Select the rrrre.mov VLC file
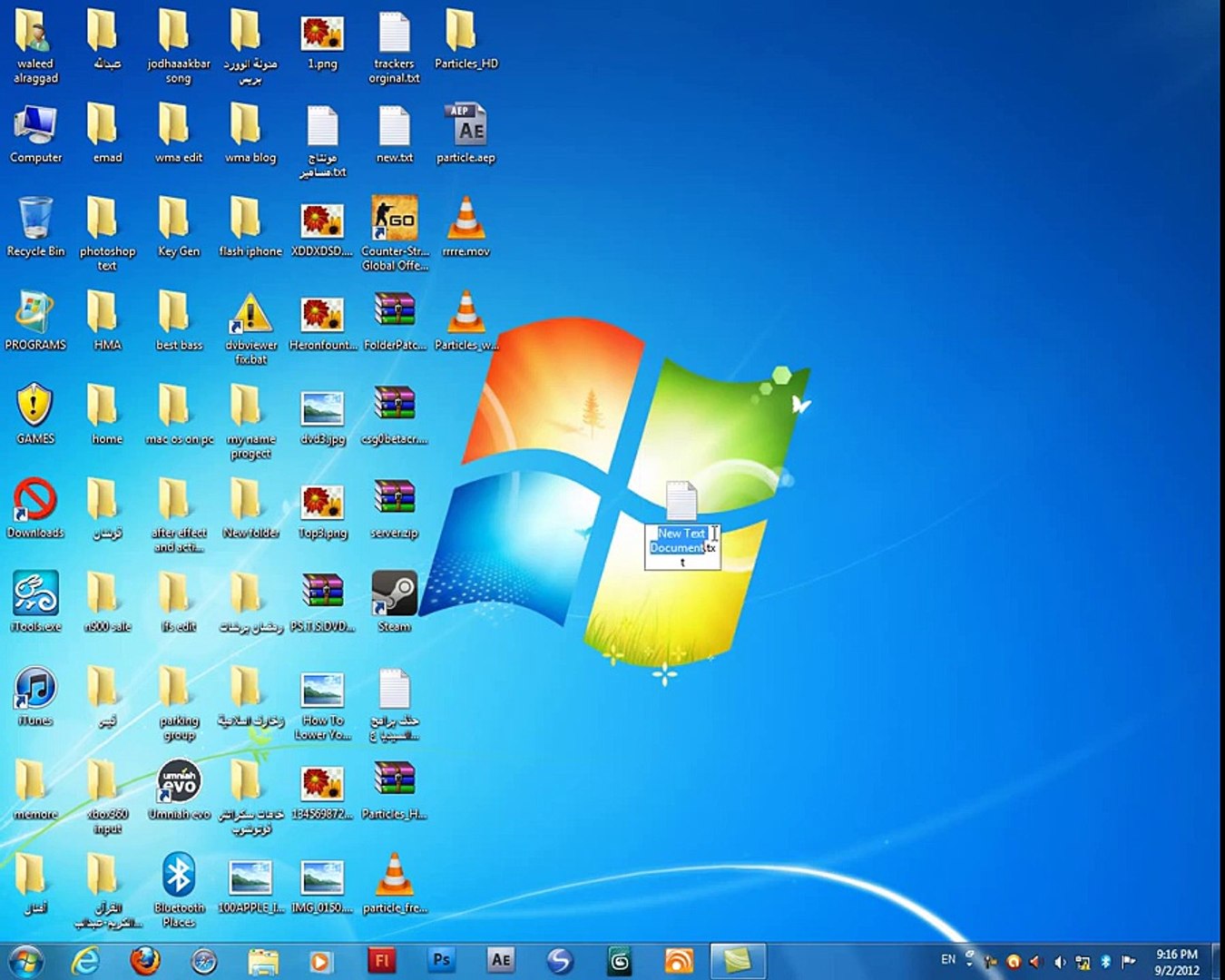The width and height of the screenshot is (1225, 980). click(x=465, y=227)
